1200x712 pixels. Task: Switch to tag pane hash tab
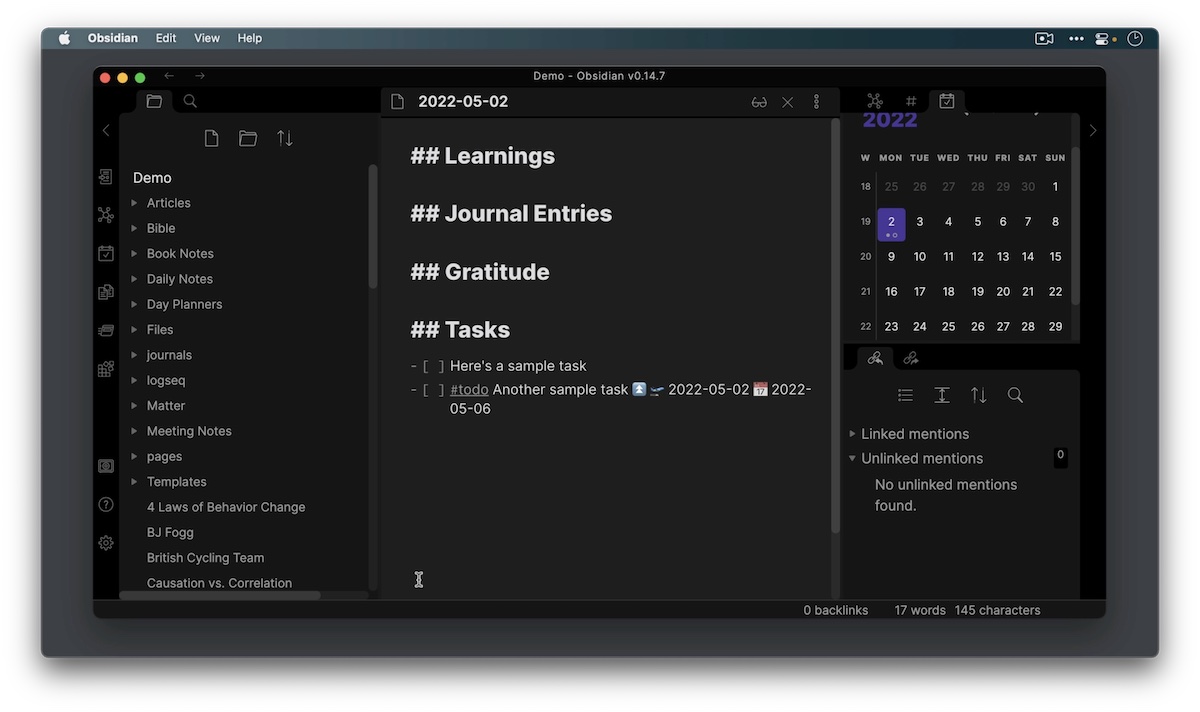click(911, 101)
